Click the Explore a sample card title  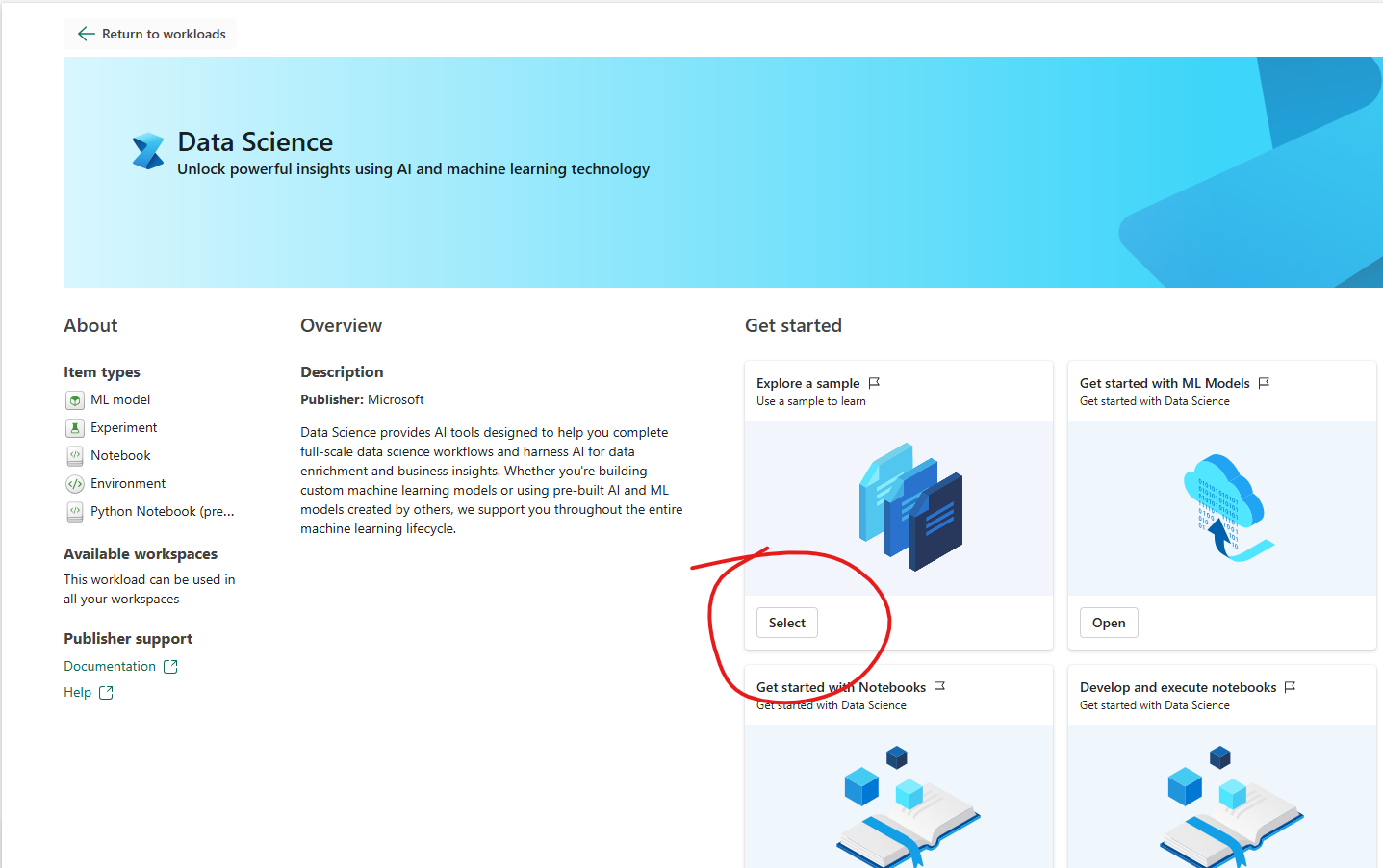click(808, 383)
